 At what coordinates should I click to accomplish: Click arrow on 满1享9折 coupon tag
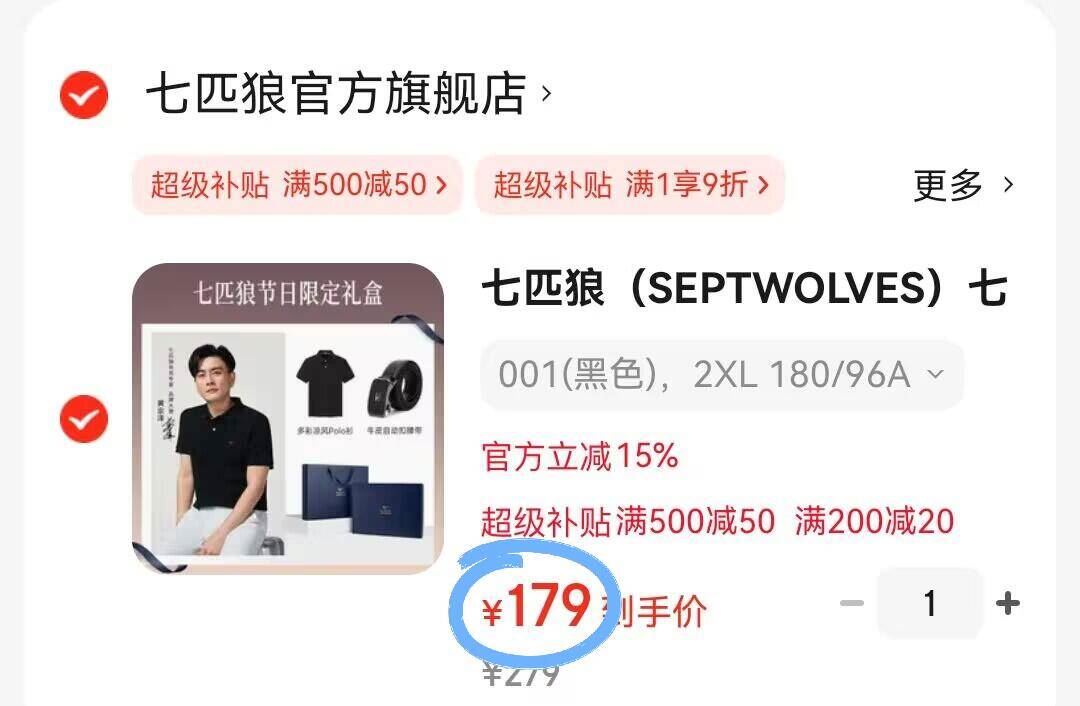point(762,185)
